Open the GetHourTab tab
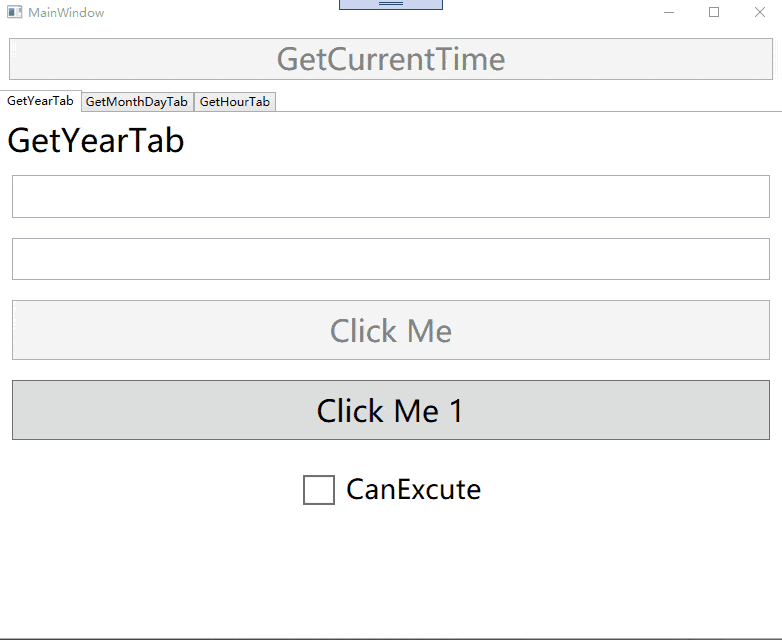This screenshot has height=640, width=782. [234, 102]
